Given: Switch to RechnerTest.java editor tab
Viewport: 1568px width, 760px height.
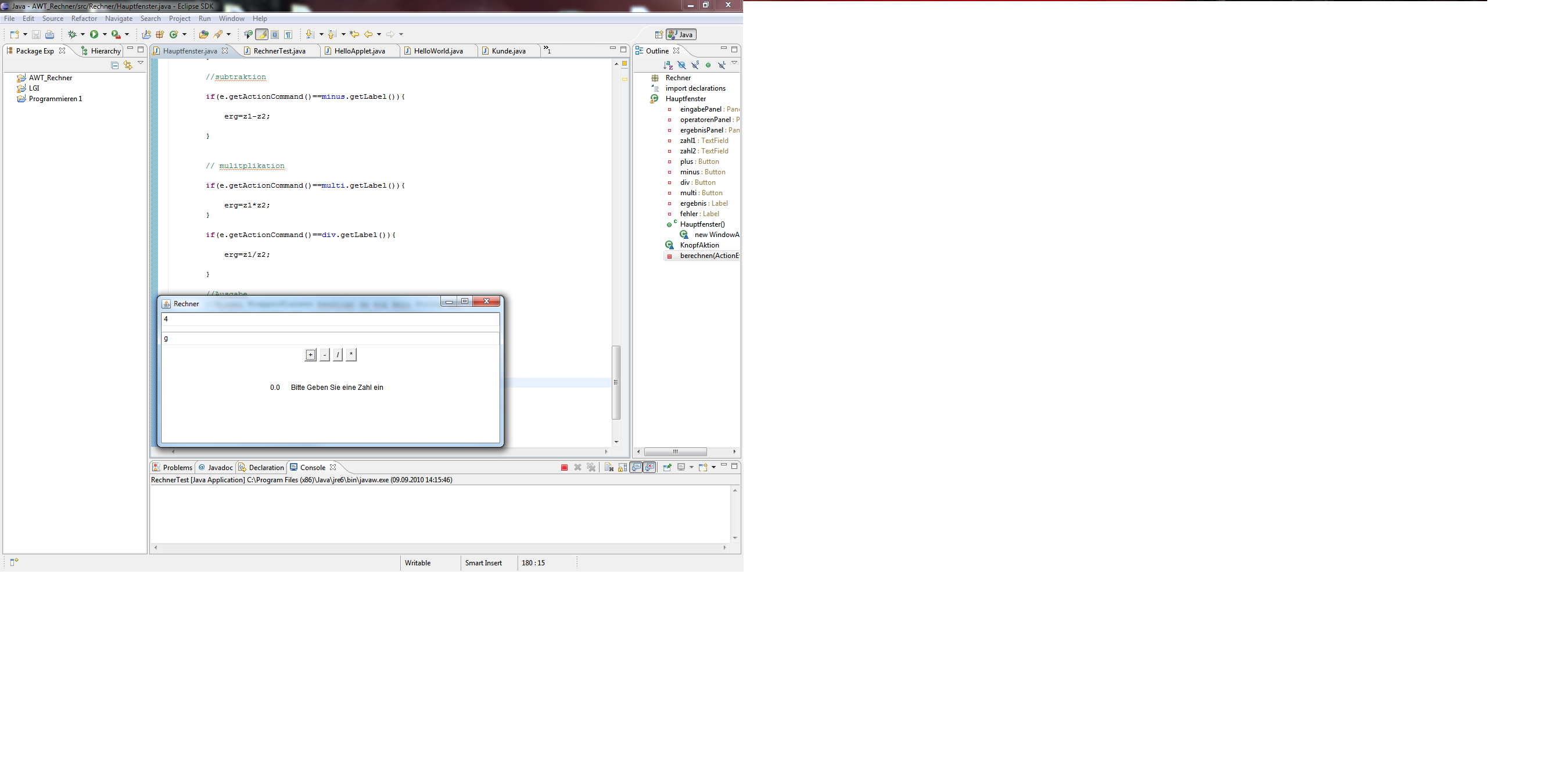Looking at the screenshot, I should pyautogui.click(x=279, y=51).
